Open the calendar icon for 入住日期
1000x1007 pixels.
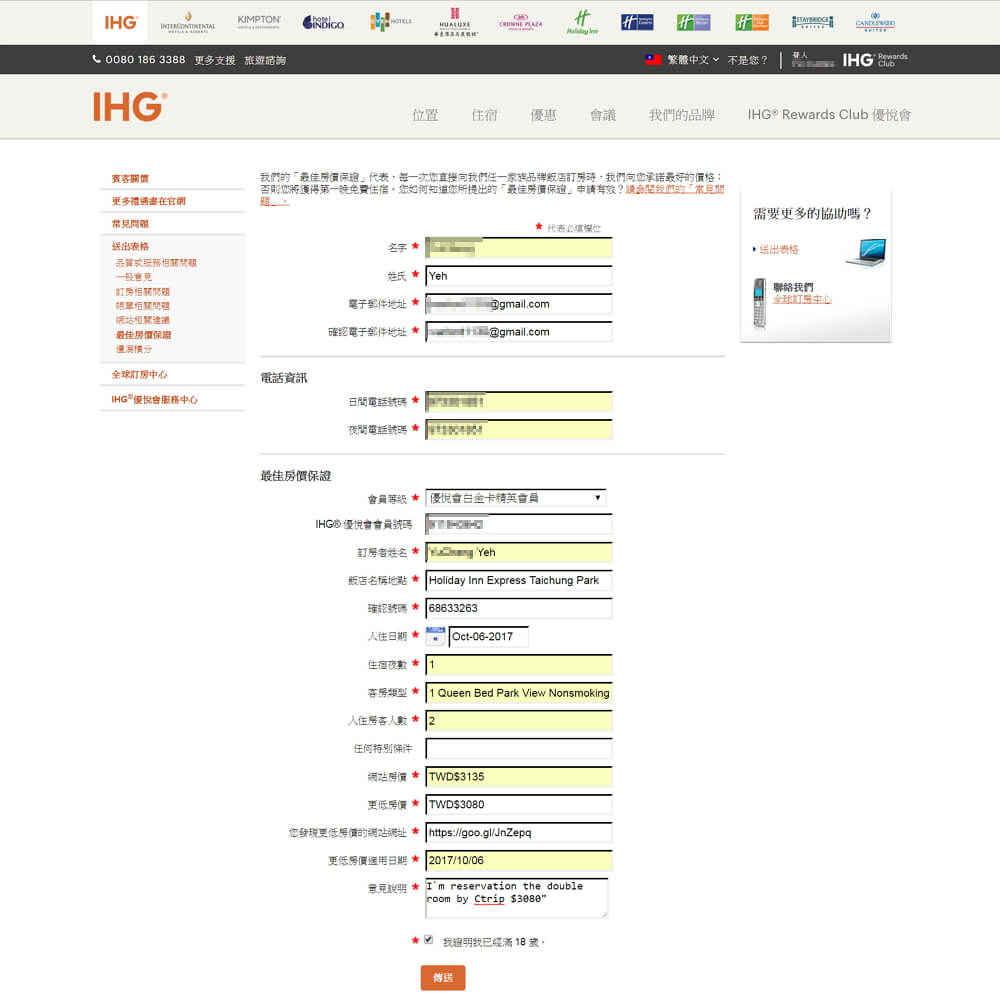coord(435,636)
